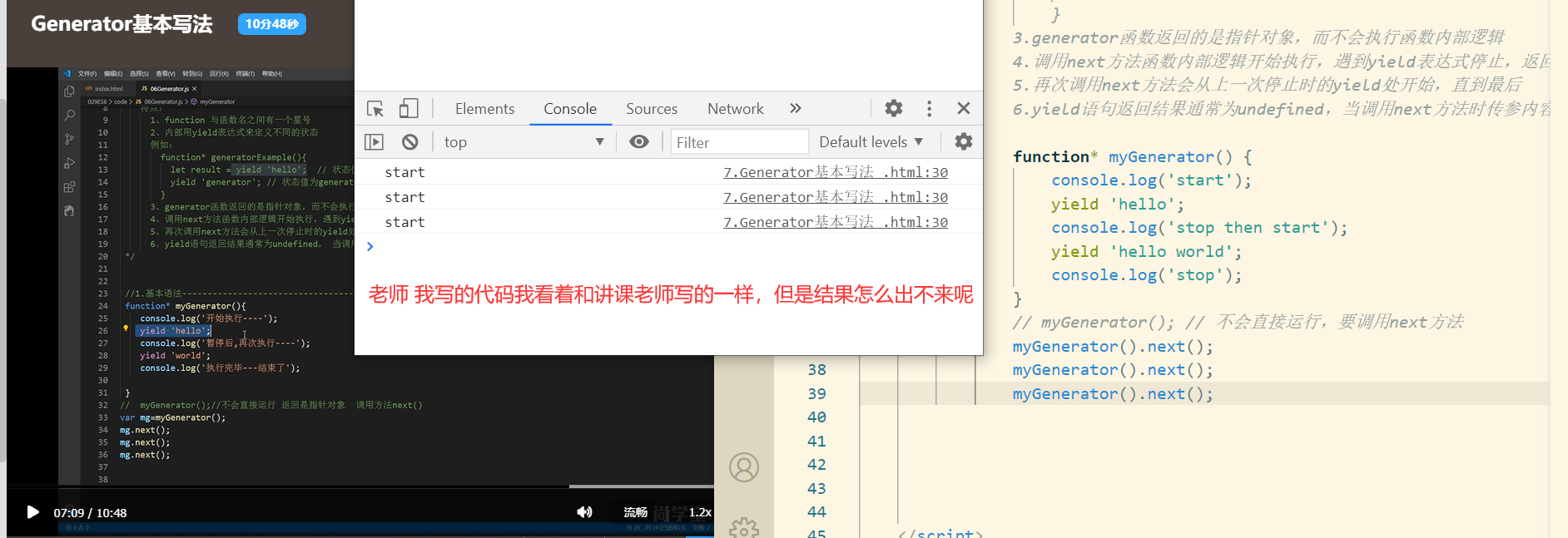Screen dimensions: 1568x538
Task: Close the DevTools panel with the X
Action: [964, 108]
